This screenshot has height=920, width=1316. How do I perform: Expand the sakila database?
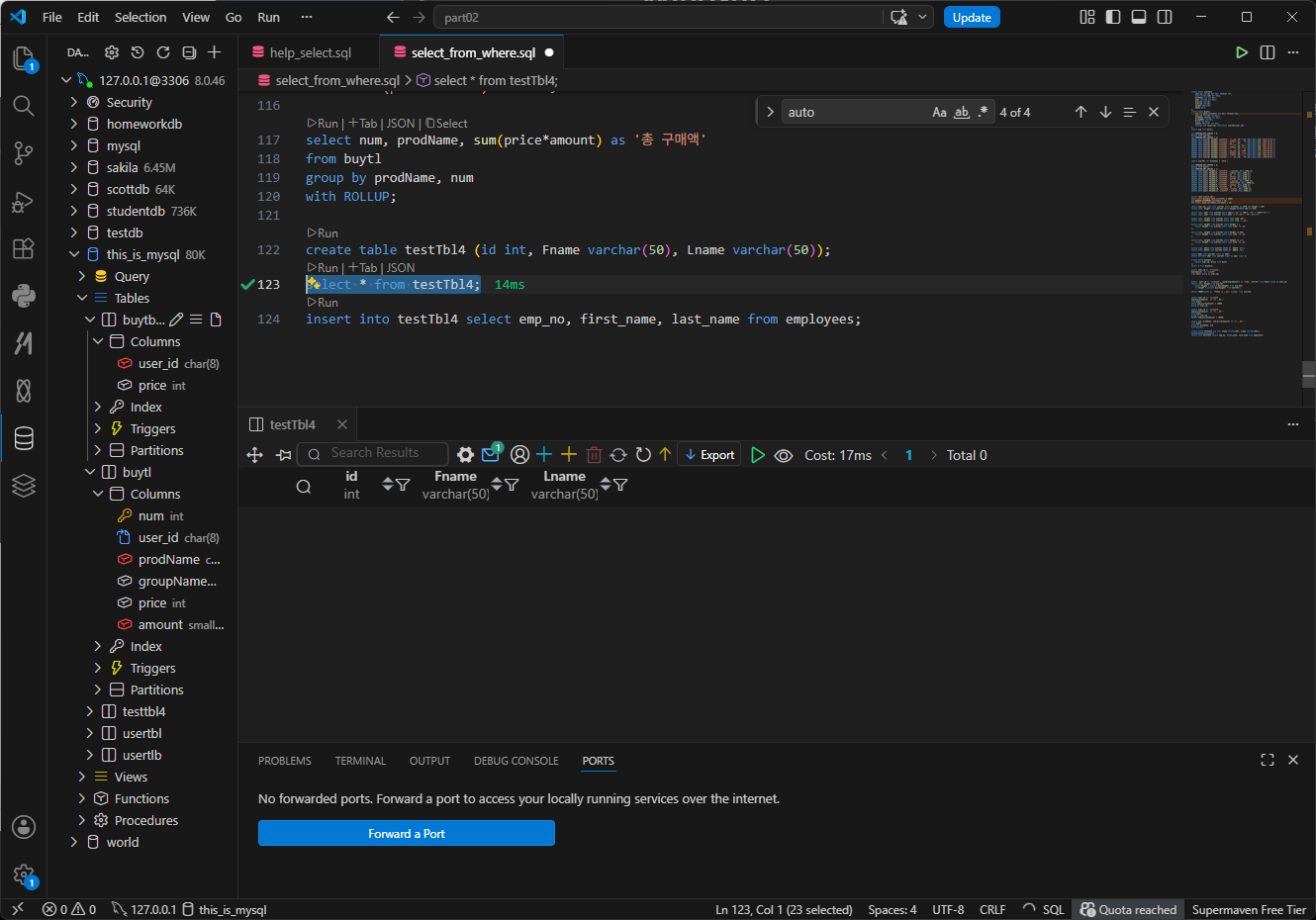click(74, 167)
